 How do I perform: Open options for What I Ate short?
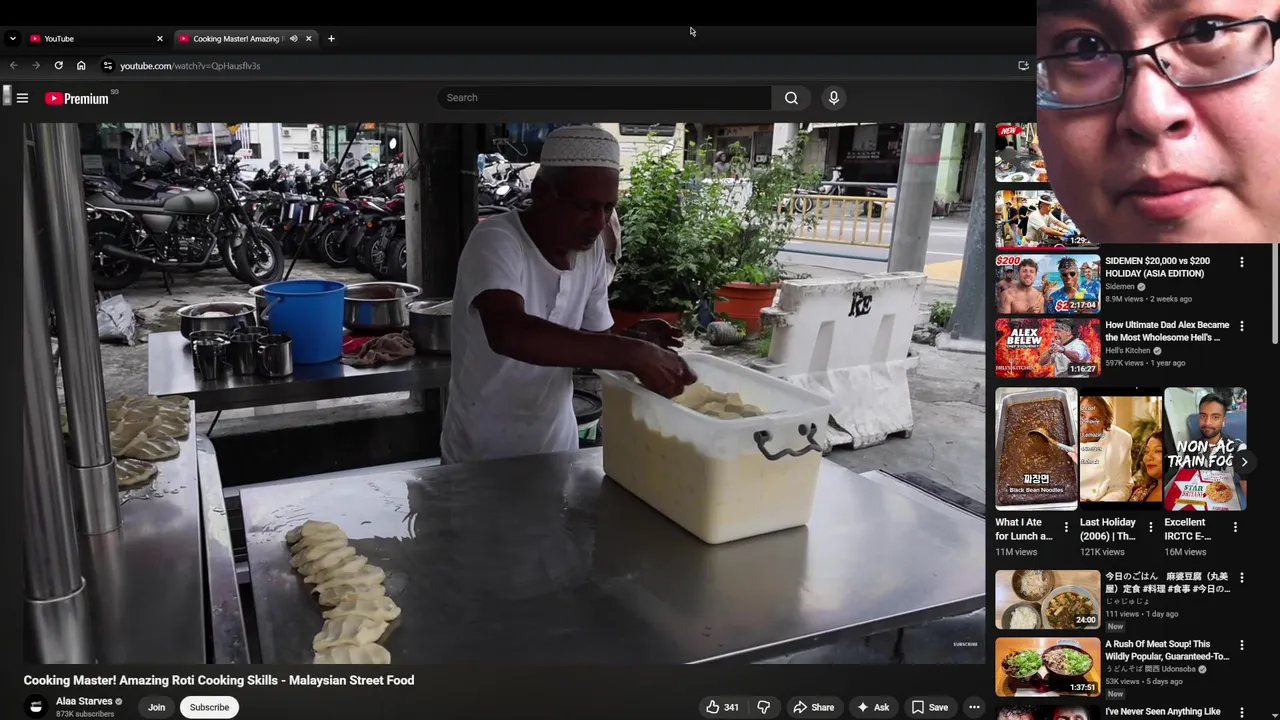click(x=1066, y=527)
